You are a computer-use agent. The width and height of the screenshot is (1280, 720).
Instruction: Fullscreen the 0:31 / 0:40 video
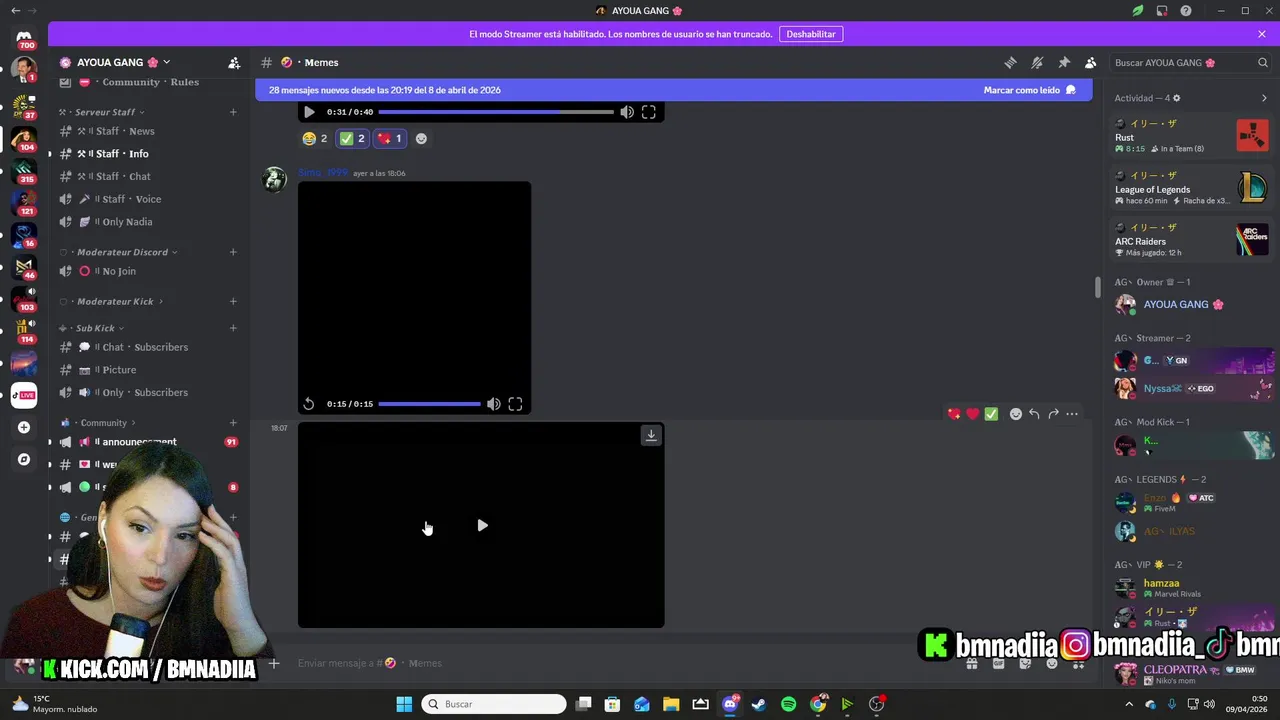click(648, 112)
